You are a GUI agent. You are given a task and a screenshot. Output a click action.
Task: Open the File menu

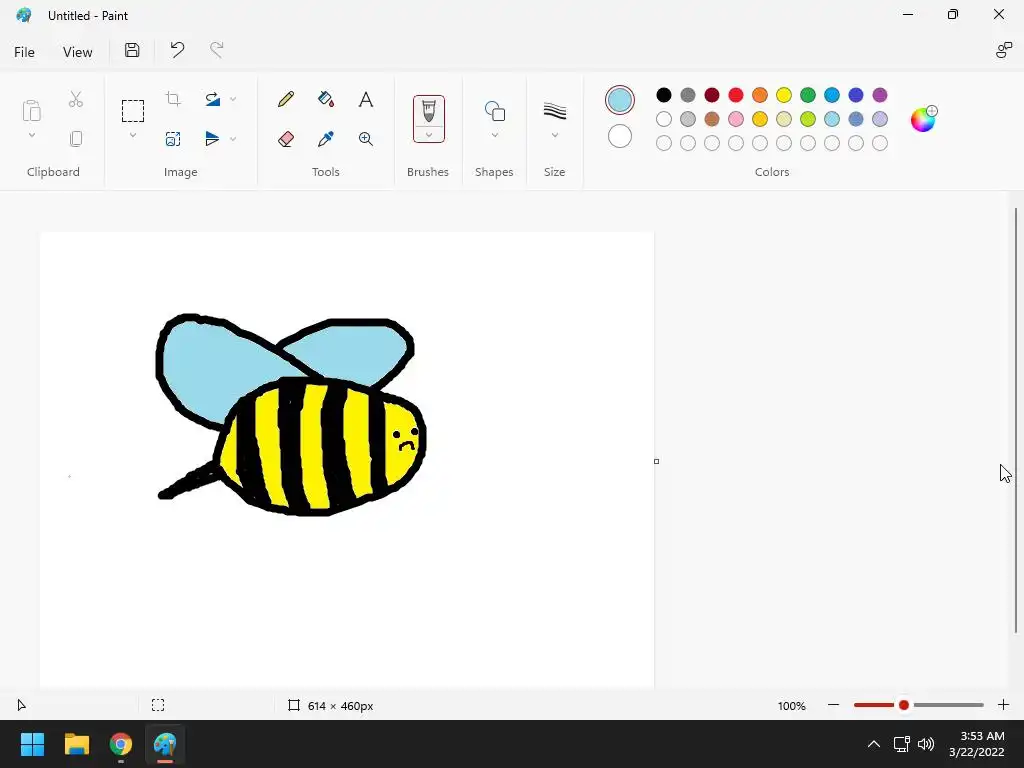(24, 52)
